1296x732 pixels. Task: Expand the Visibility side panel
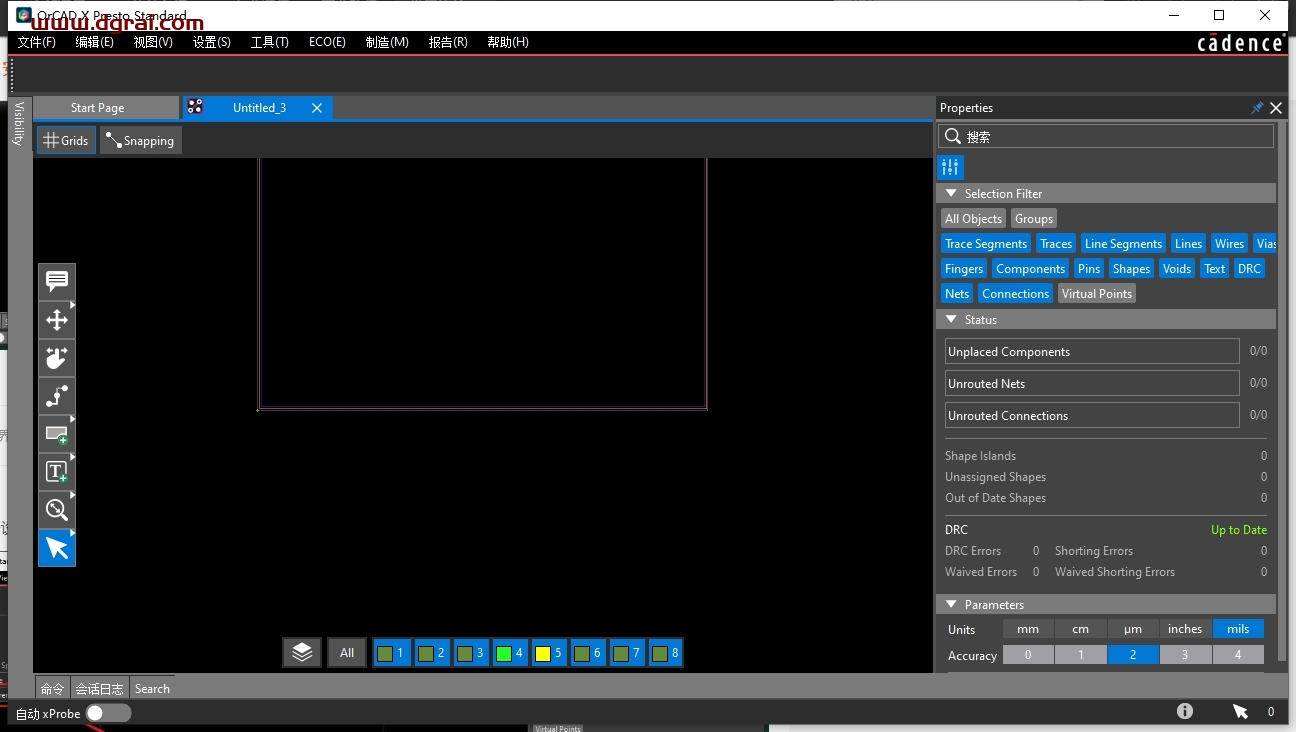click(18, 124)
